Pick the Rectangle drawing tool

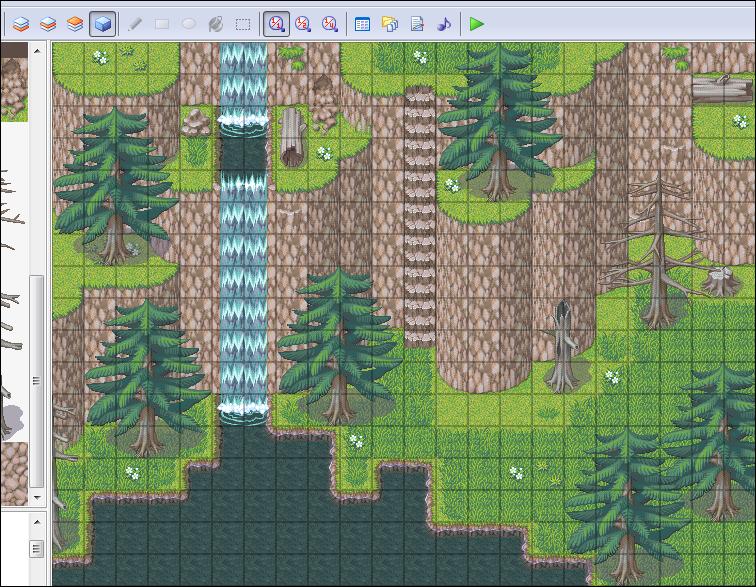[162, 24]
